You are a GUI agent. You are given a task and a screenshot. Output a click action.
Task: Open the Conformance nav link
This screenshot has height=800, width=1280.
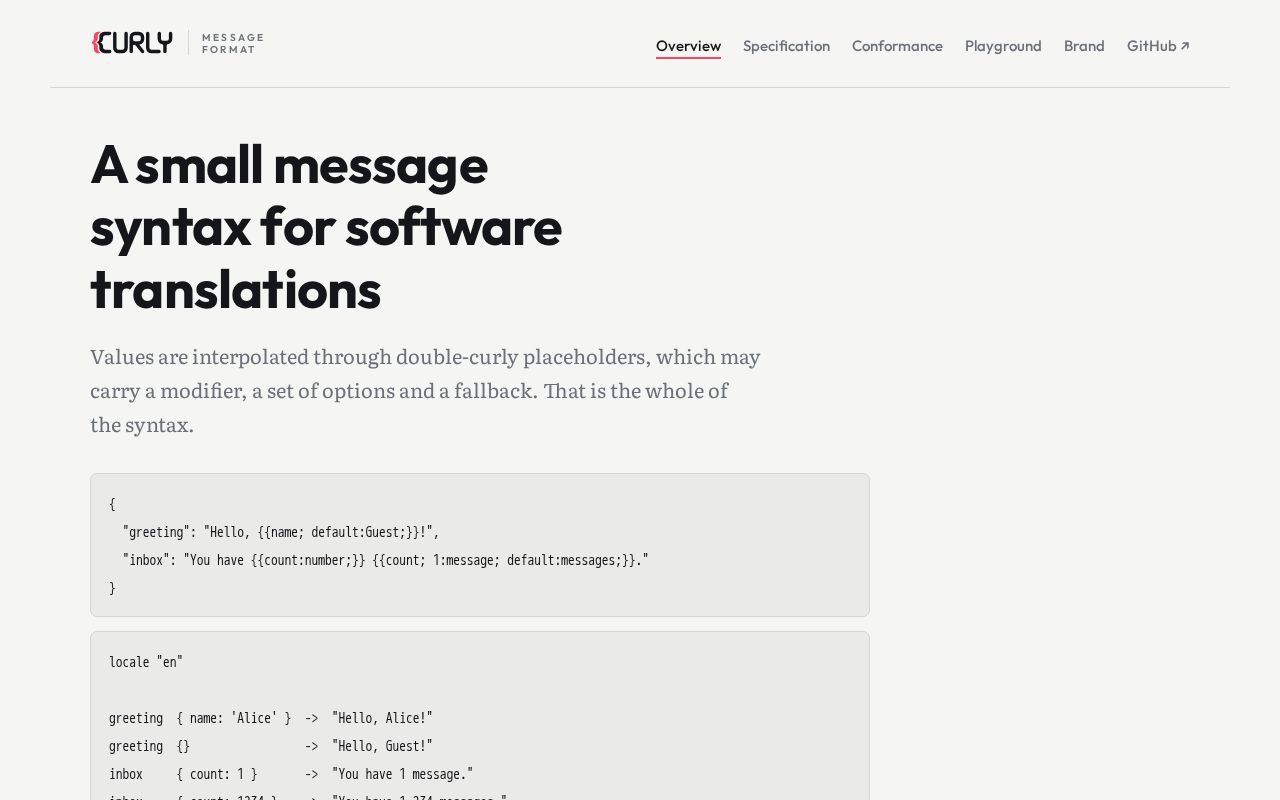[x=897, y=46]
